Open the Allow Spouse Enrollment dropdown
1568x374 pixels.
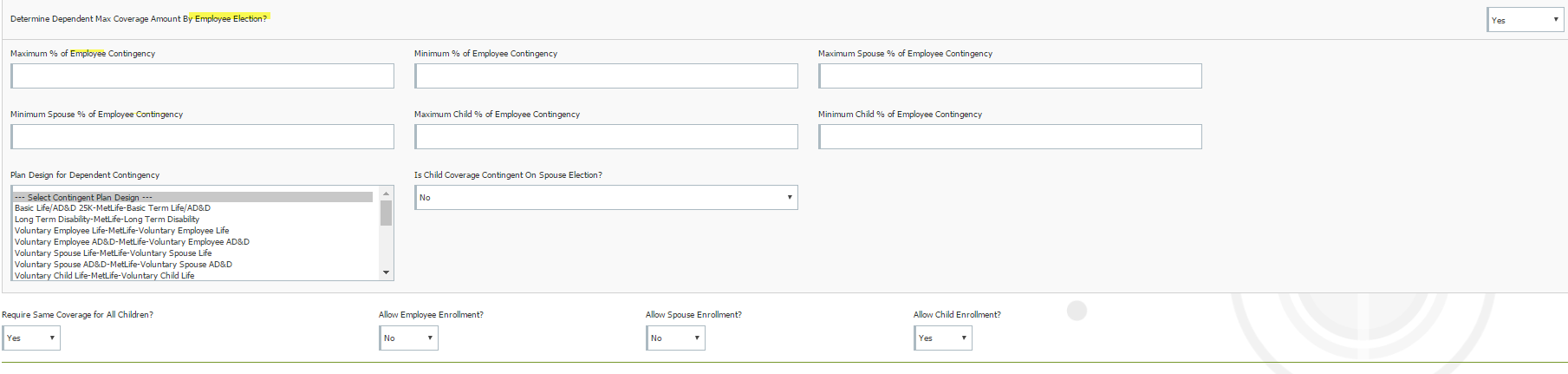pos(675,338)
